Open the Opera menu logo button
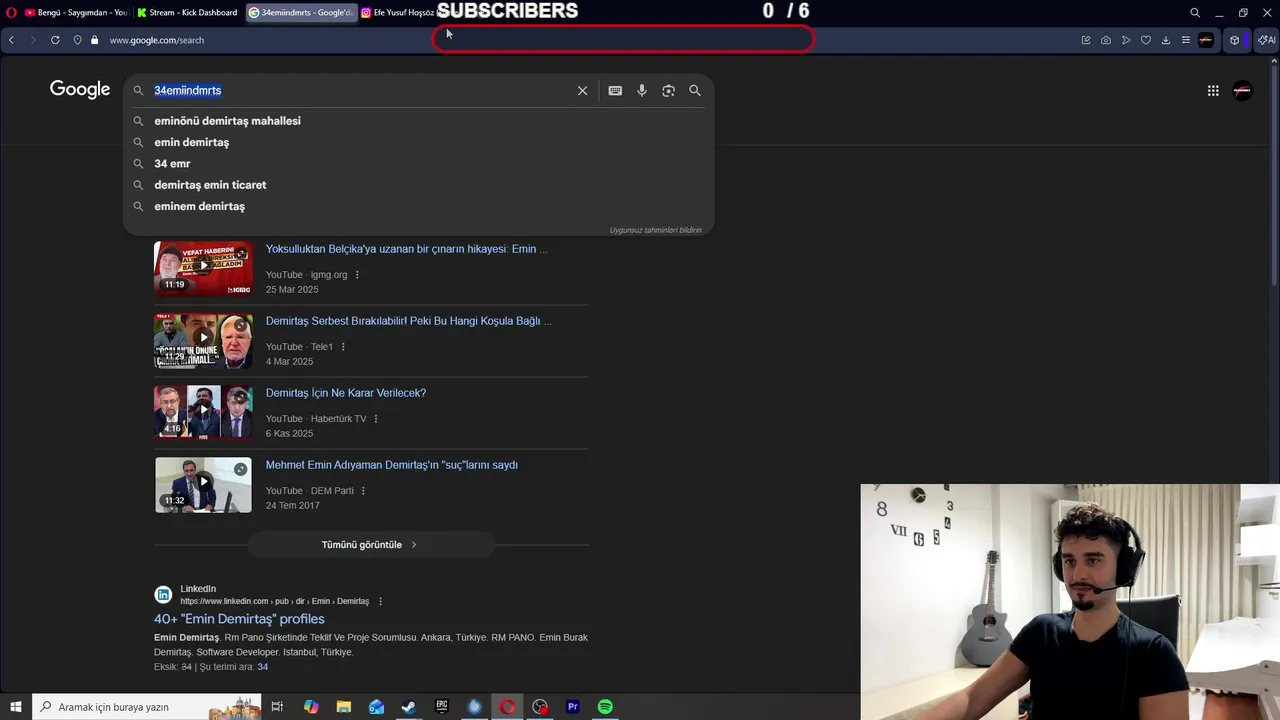Screen dimensions: 1280x720 [x=10, y=13]
